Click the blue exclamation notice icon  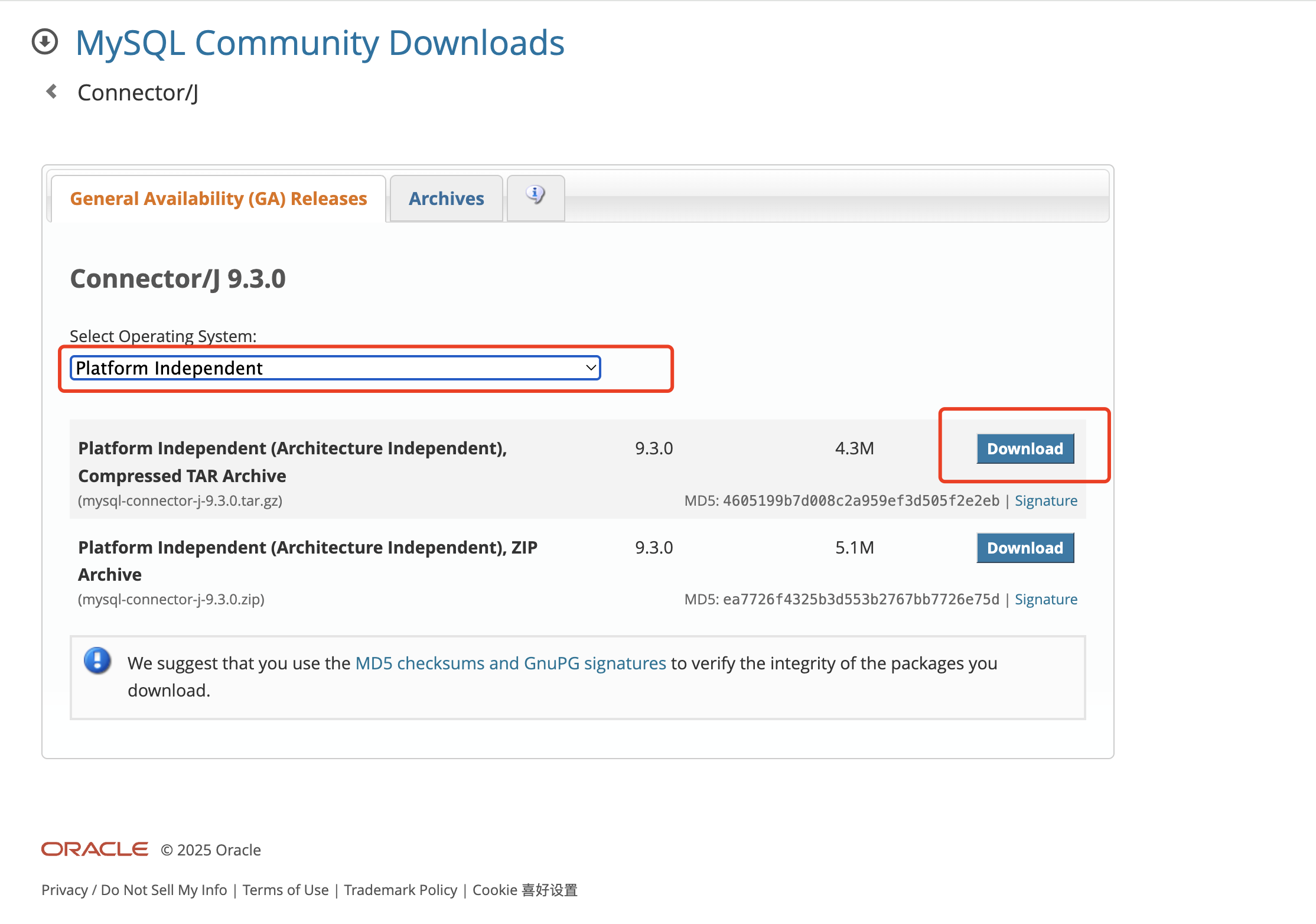[x=97, y=661]
